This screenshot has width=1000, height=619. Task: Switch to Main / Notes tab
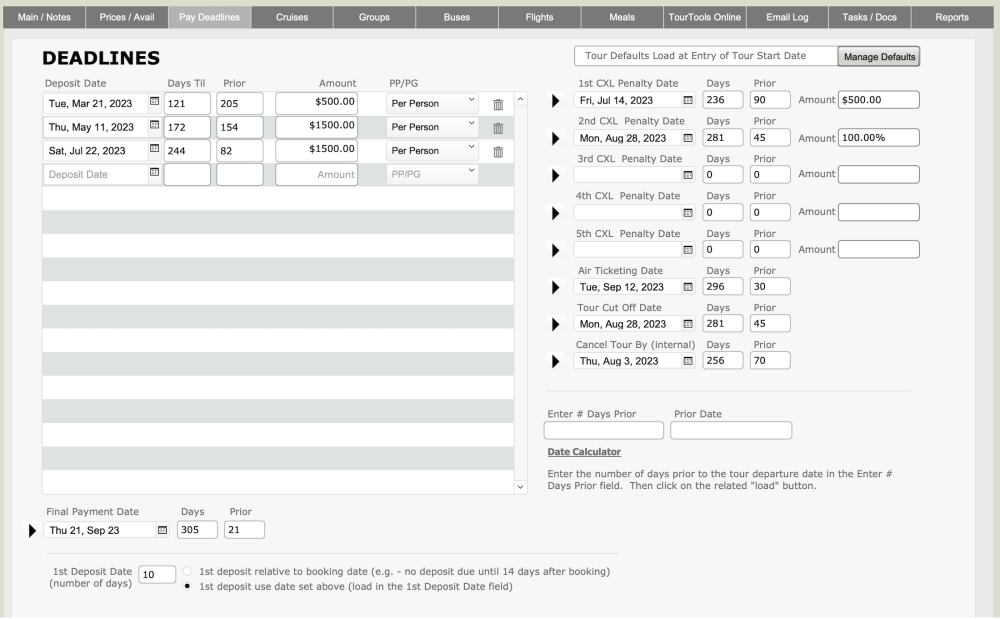pyautogui.click(x=44, y=17)
